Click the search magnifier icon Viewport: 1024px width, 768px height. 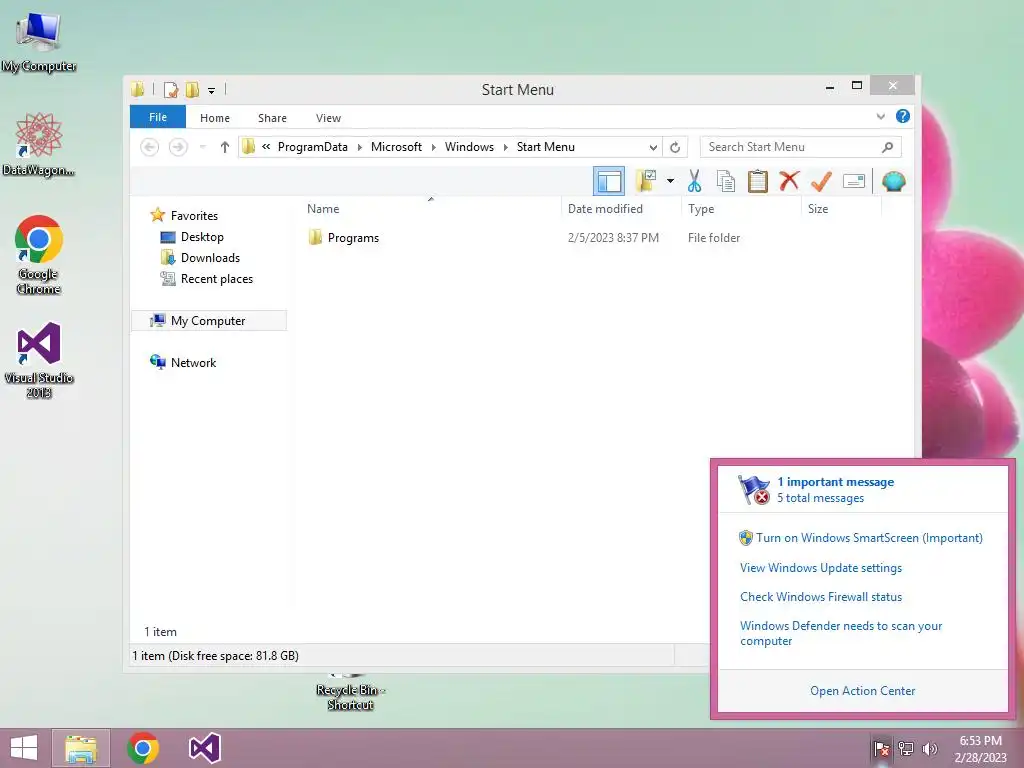[x=888, y=148]
